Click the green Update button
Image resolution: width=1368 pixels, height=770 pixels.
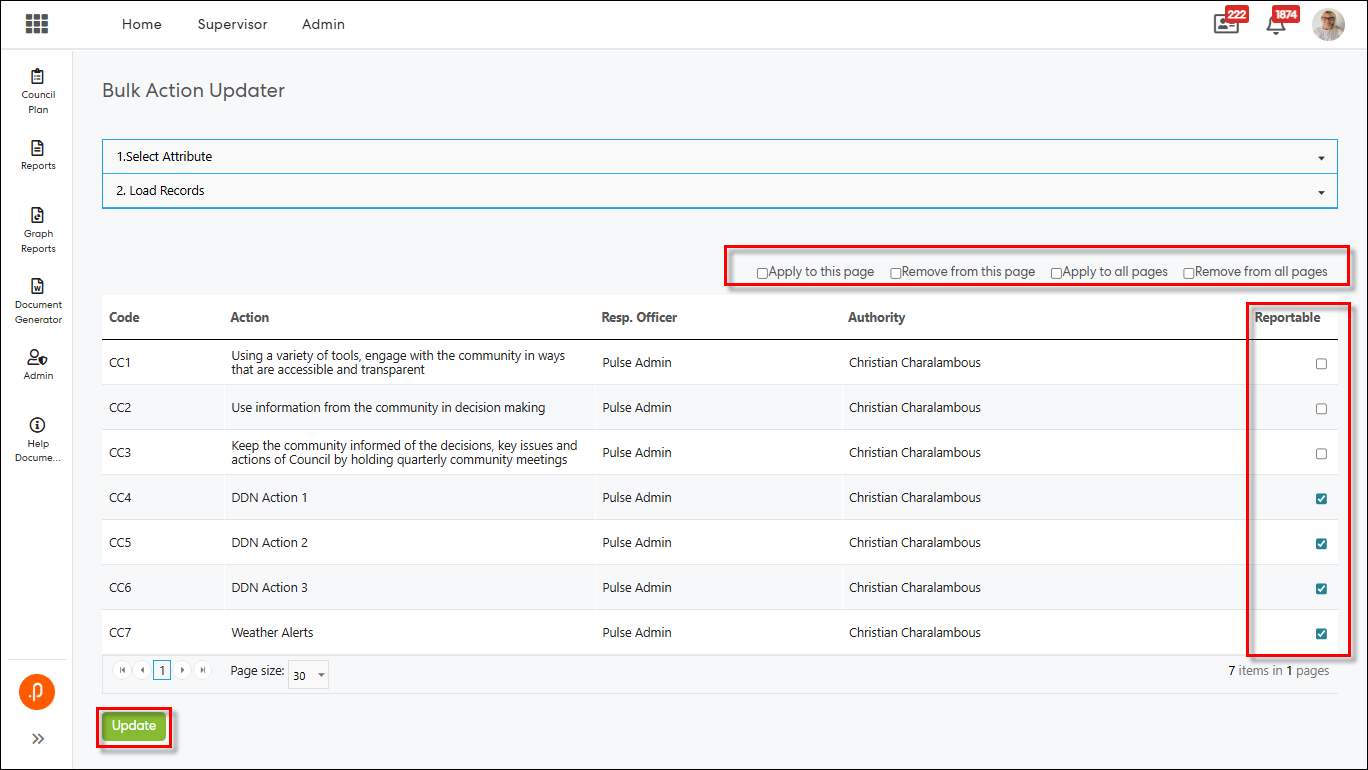point(133,726)
